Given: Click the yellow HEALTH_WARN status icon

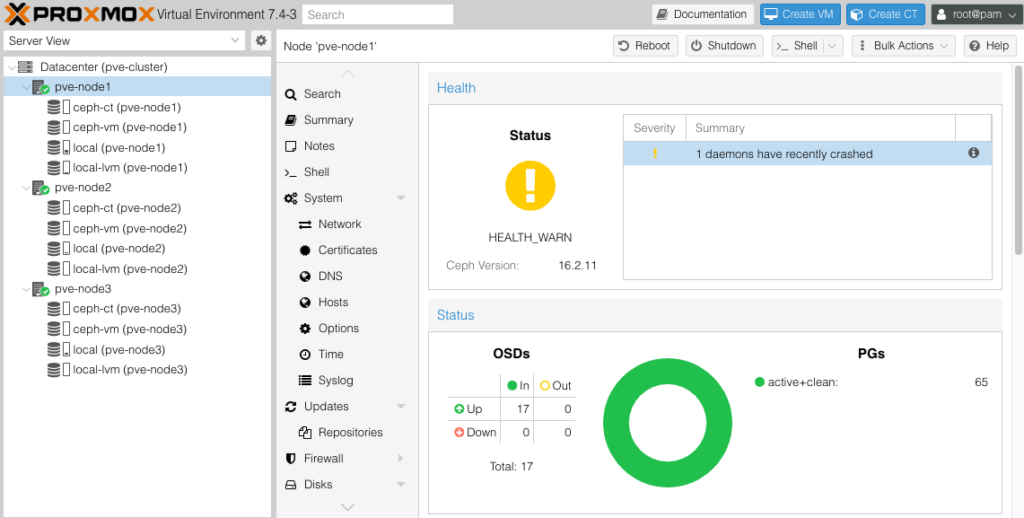Looking at the screenshot, I should (530, 186).
